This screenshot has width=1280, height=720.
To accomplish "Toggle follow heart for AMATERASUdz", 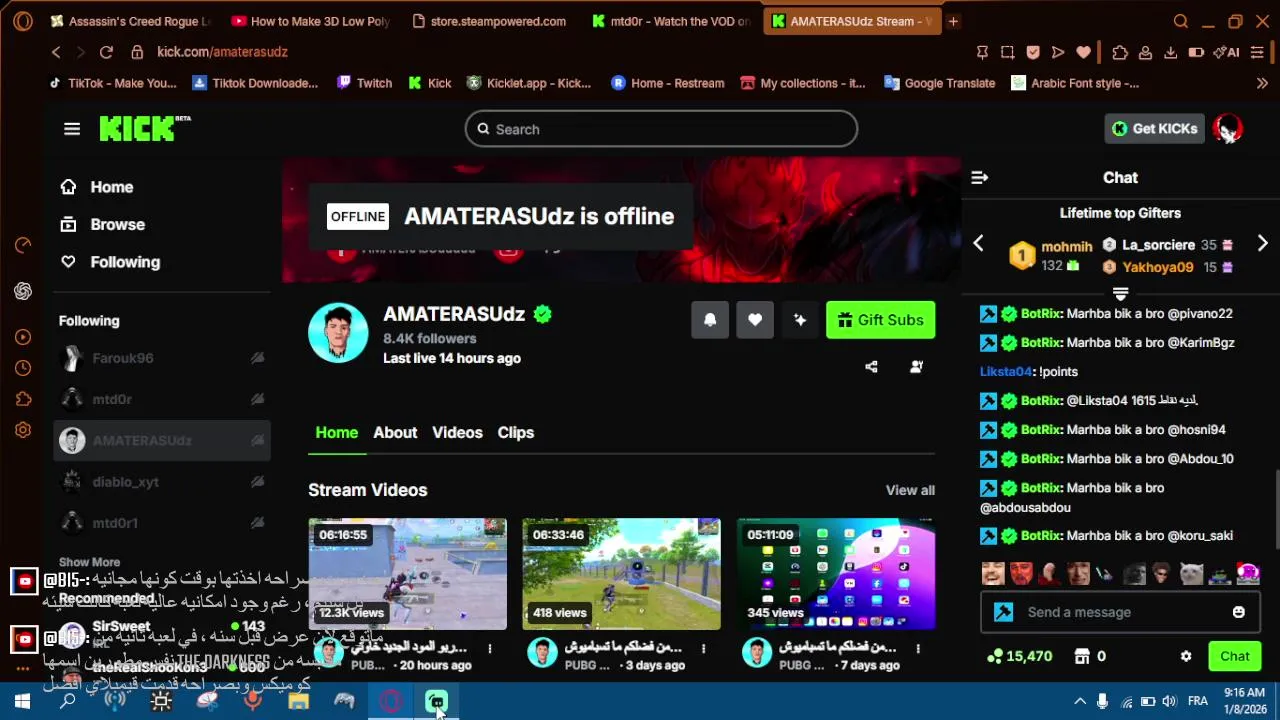I will (755, 320).
